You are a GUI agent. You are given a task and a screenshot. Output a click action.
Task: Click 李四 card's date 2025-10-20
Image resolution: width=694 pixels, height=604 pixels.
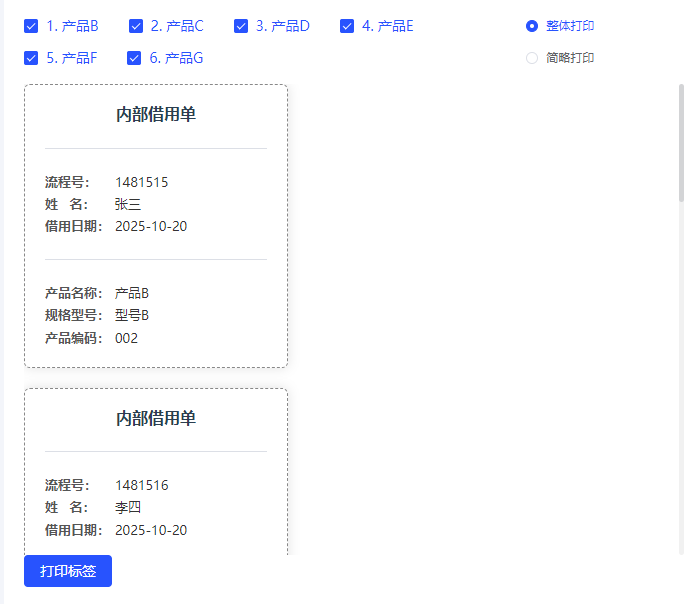(x=151, y=530)
